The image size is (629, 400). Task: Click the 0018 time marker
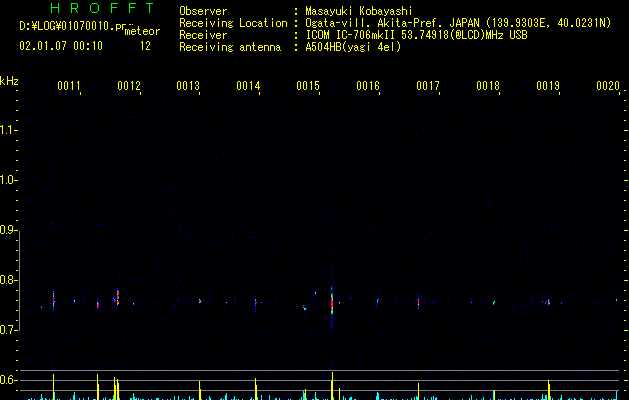tap(488, 86)
